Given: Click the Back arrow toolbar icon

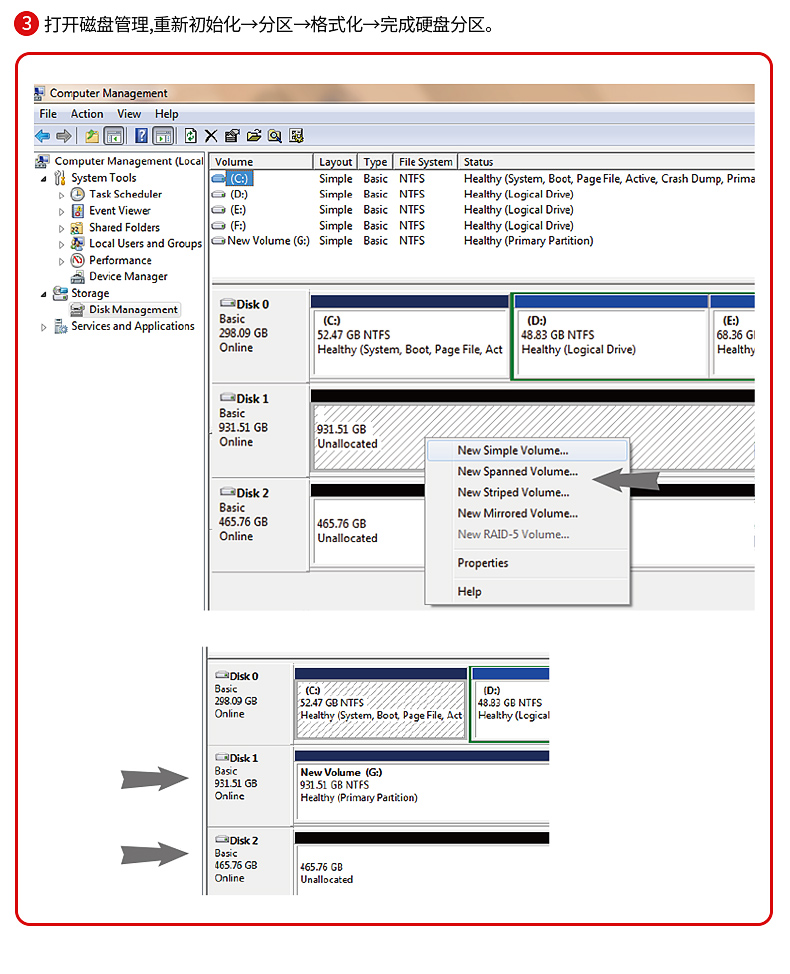Looking at the screenshot, I should (42, 136).
